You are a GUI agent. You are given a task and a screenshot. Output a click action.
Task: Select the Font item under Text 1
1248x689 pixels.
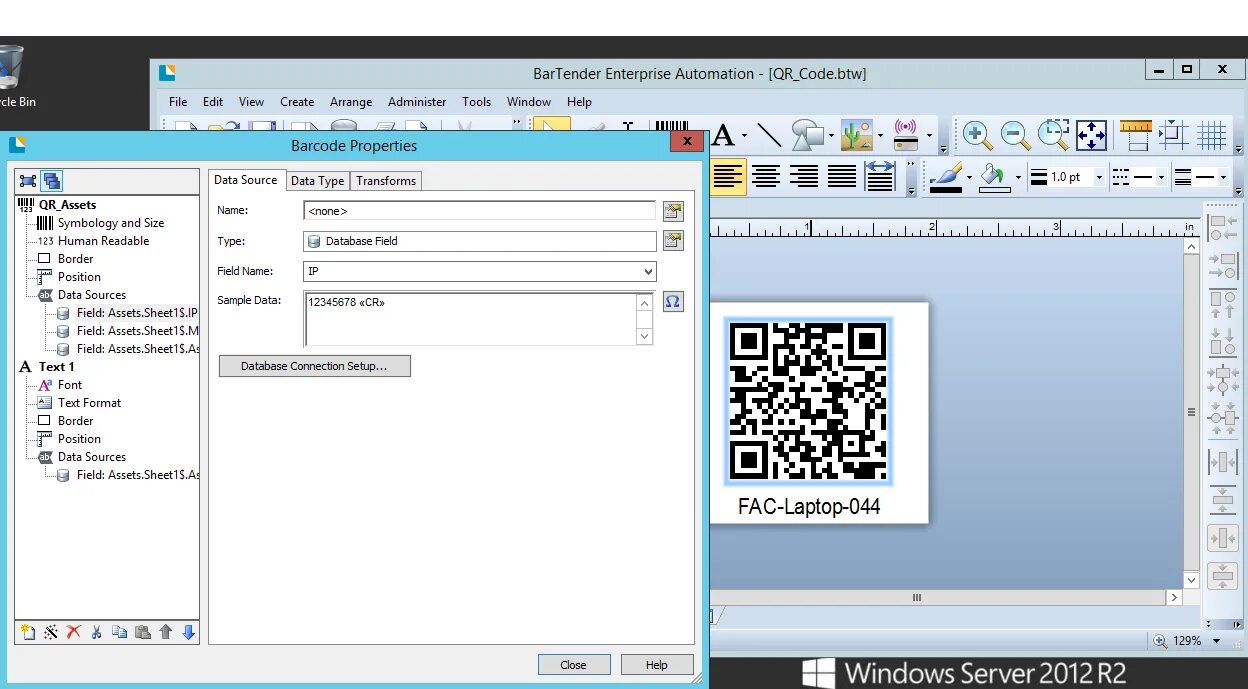tap(70, 385)
